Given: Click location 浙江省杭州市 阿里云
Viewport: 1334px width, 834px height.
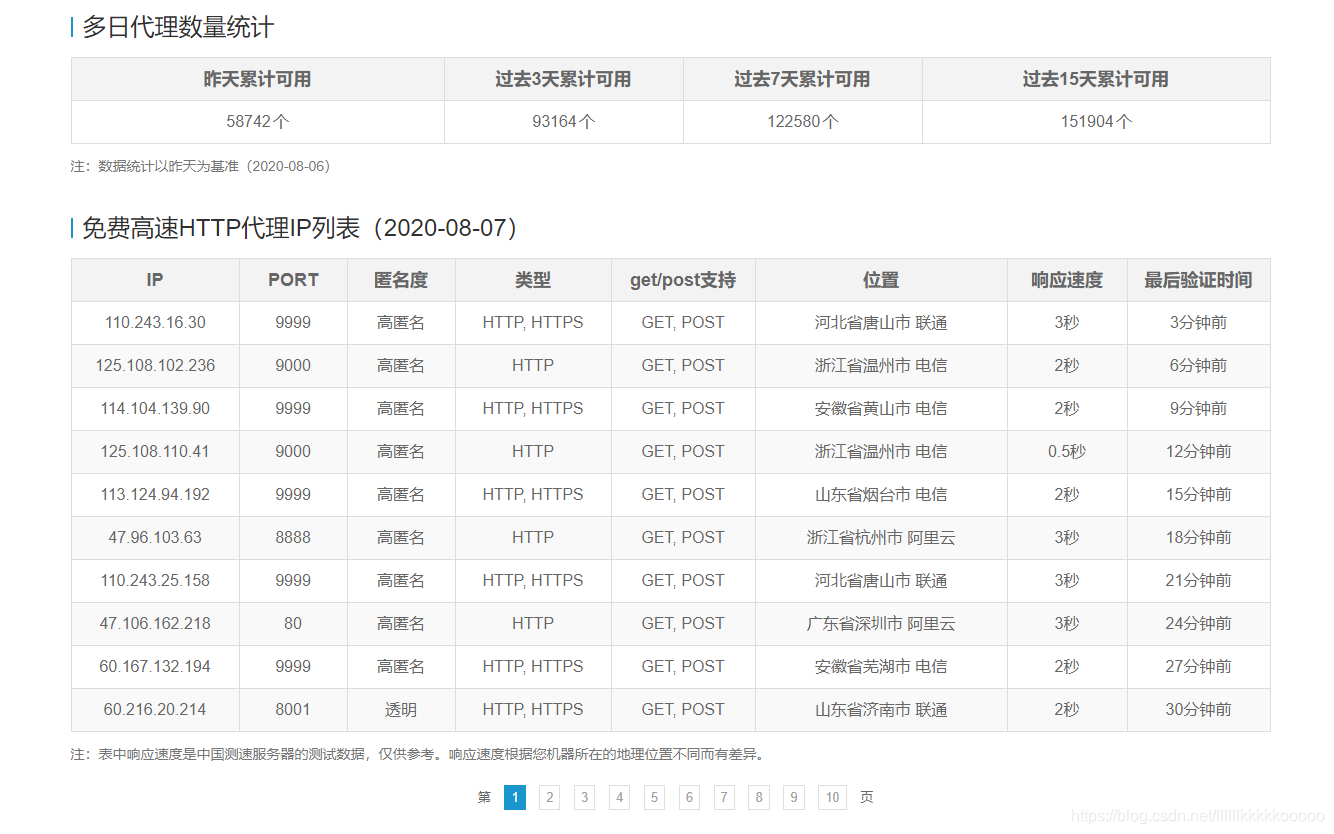Looking at the screenshot, I should point(881,538).
